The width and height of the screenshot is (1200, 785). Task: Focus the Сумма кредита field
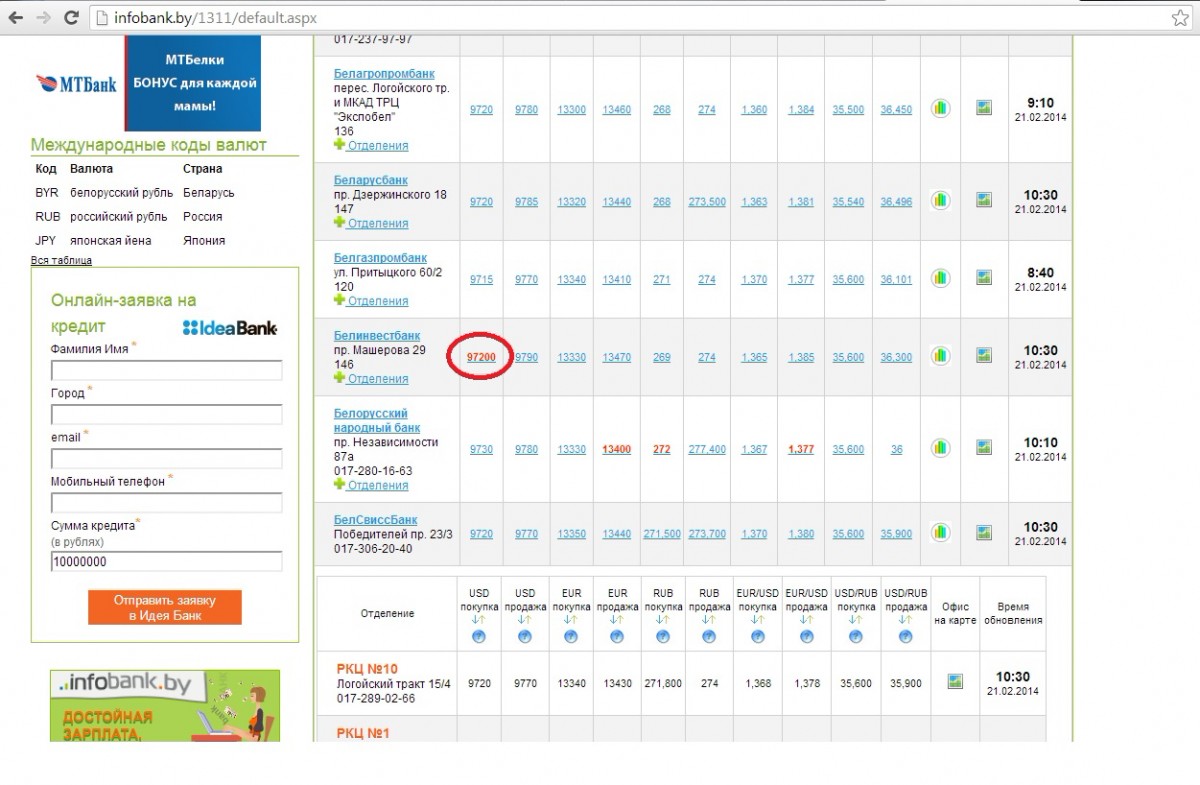point(167,562)
